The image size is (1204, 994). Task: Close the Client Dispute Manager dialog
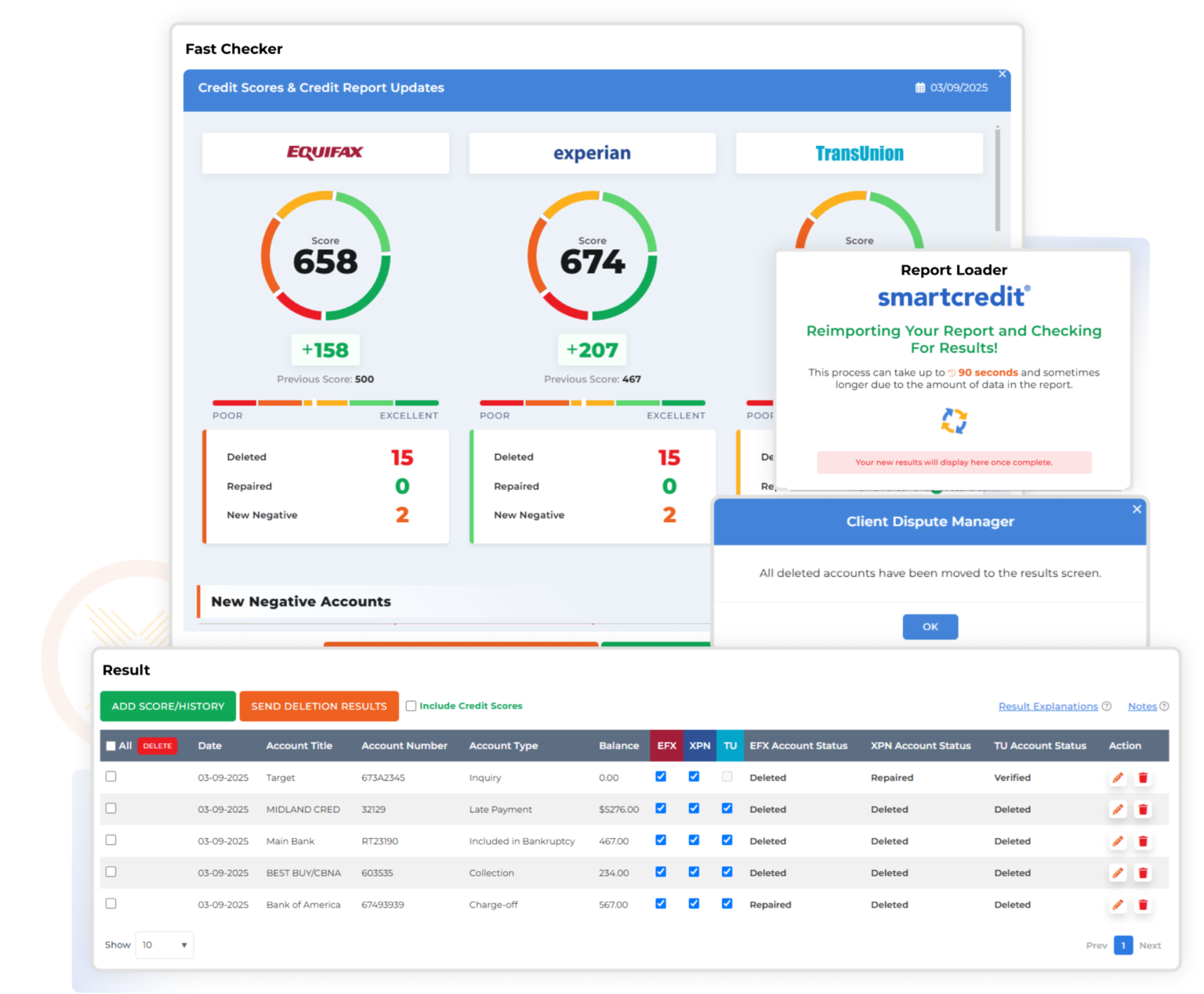tap(1137, 509)
